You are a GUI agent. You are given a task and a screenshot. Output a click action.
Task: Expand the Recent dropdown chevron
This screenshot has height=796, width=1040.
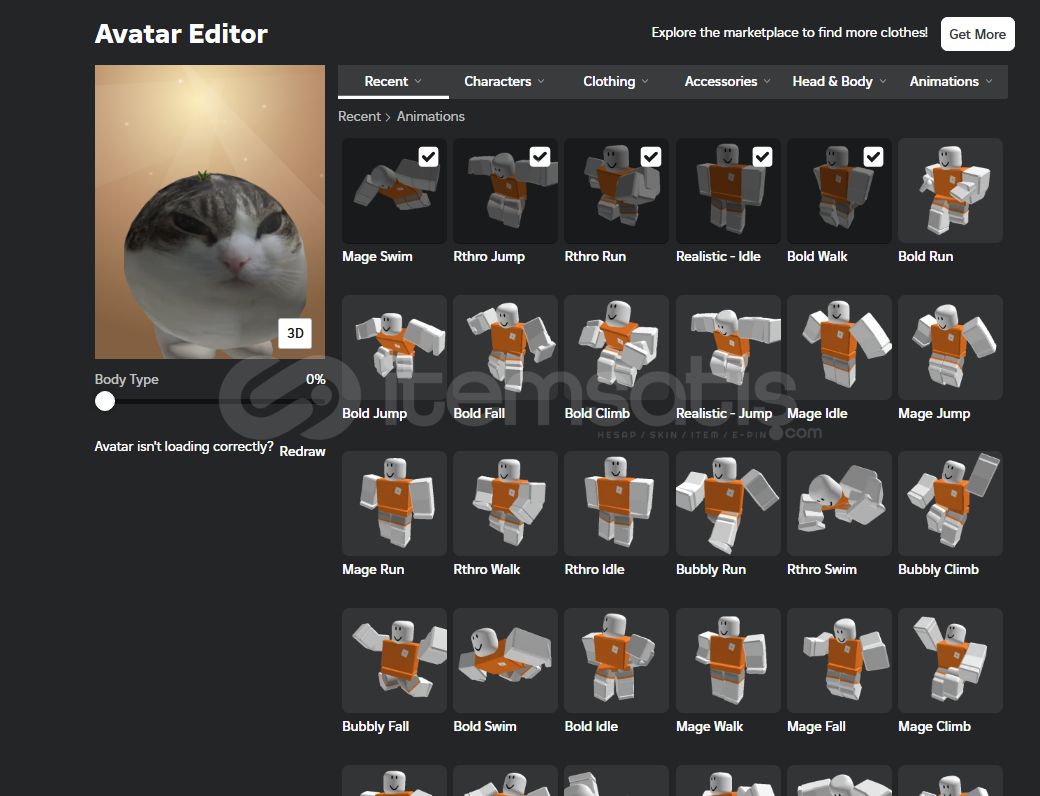coord(418,81)
